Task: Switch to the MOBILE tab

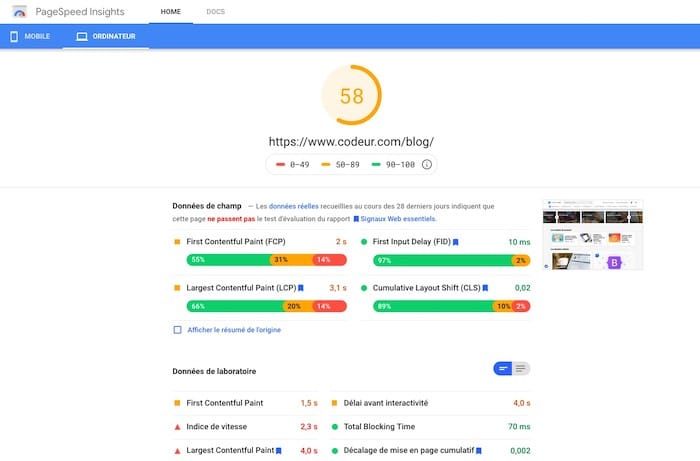Action: tap(30, 36)
